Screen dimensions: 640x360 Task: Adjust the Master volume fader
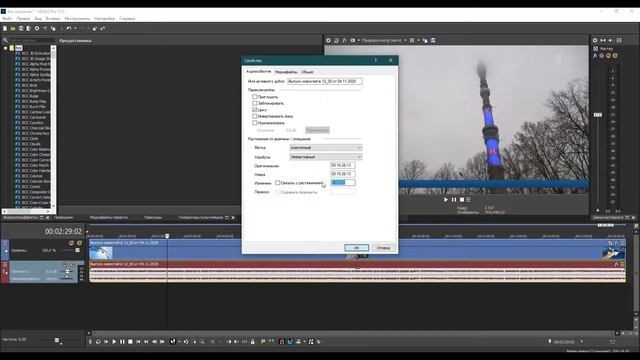(x=598, y=115)
